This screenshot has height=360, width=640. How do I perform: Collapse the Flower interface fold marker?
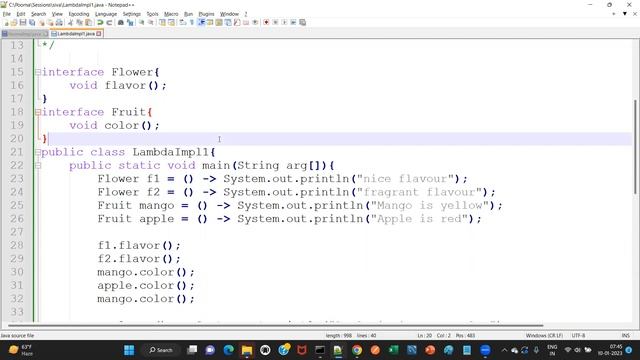38,72
